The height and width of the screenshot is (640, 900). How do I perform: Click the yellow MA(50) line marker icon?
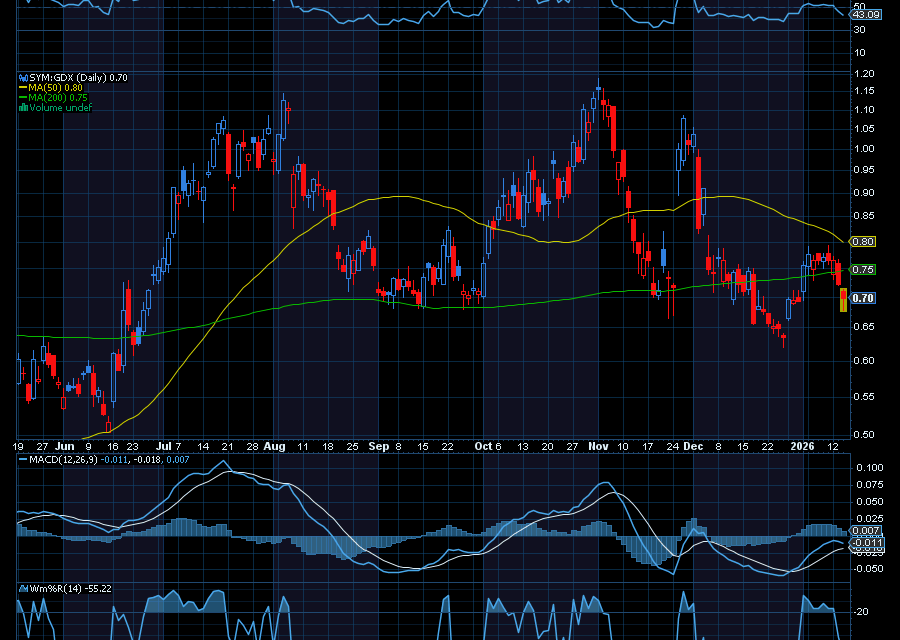[22, 87]
